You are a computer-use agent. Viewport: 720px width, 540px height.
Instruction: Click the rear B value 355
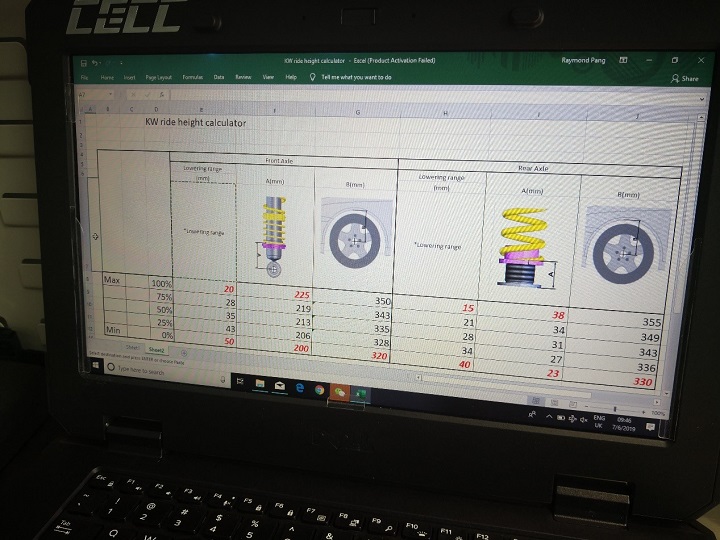click(652, 322)
